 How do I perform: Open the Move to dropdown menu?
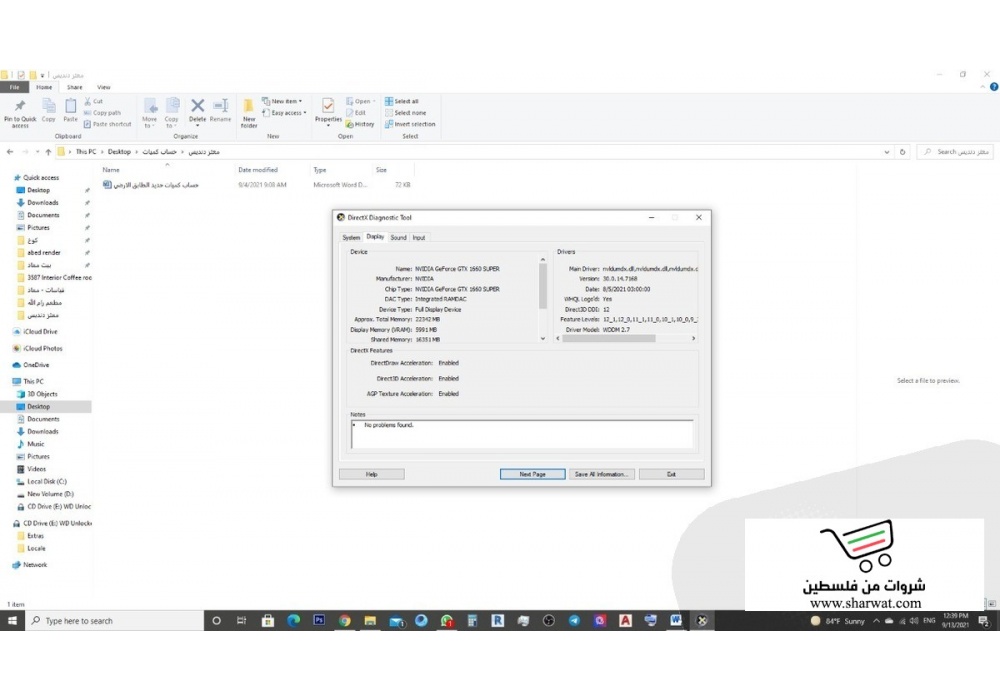(x=150, y=110)
